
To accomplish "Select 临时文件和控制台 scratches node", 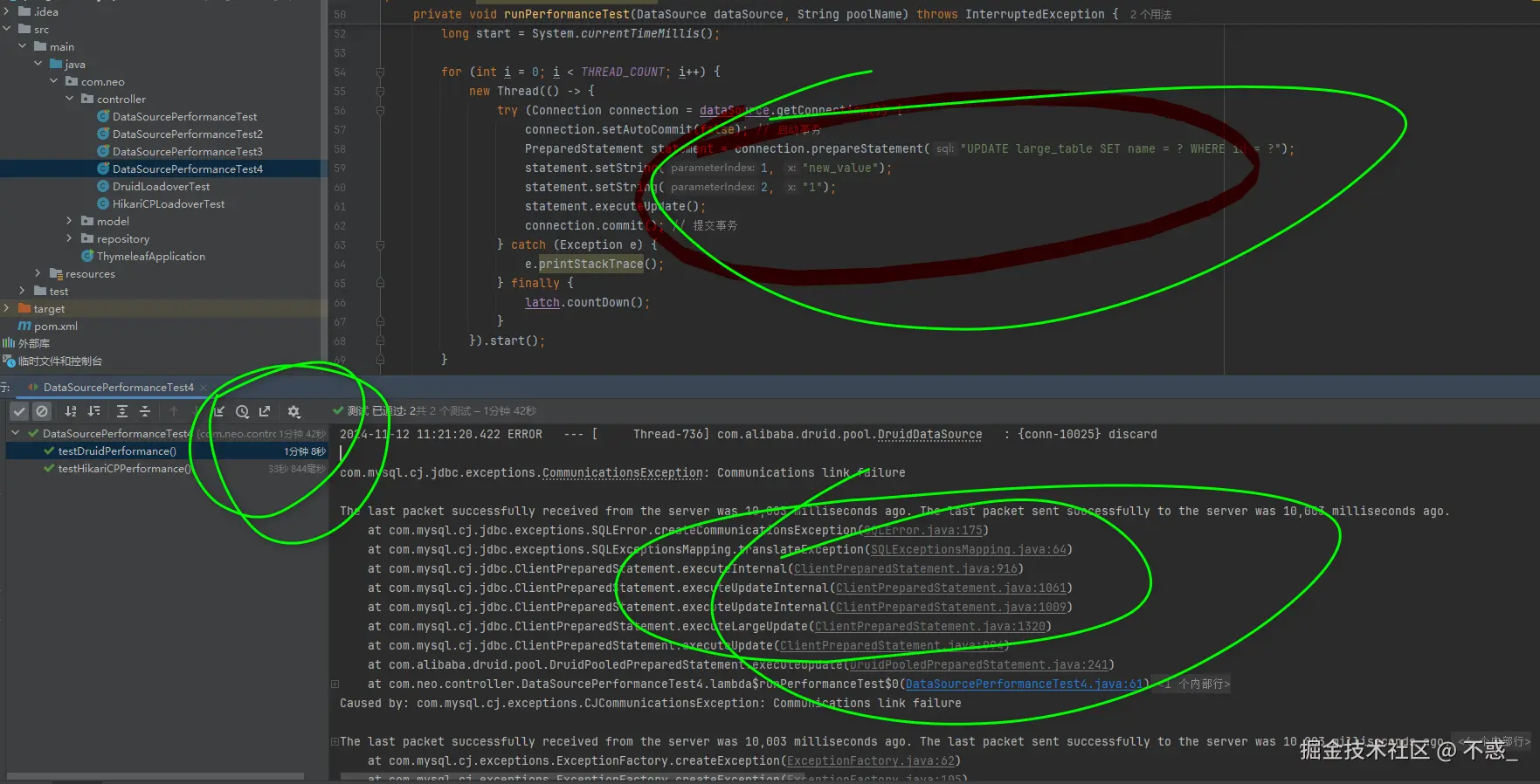I will 52,361.
